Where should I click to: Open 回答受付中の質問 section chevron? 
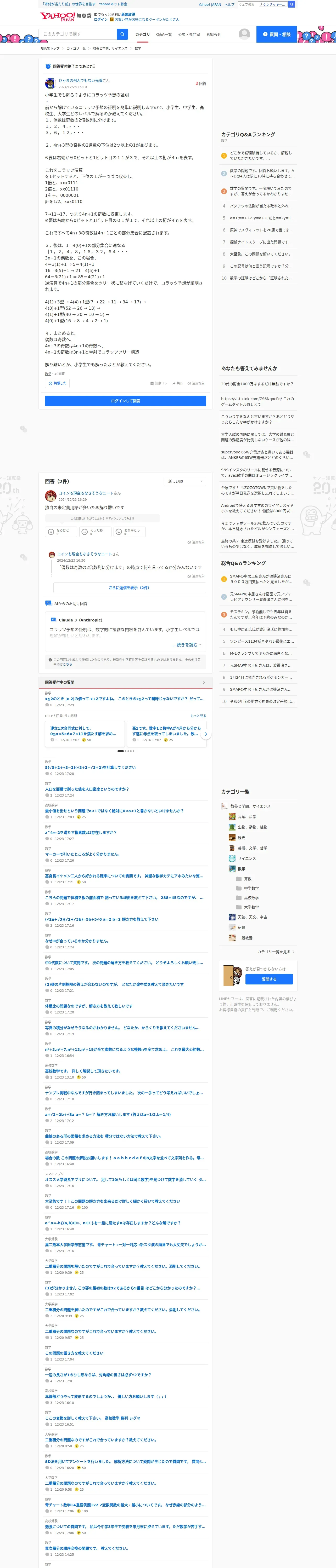[204, 682]
